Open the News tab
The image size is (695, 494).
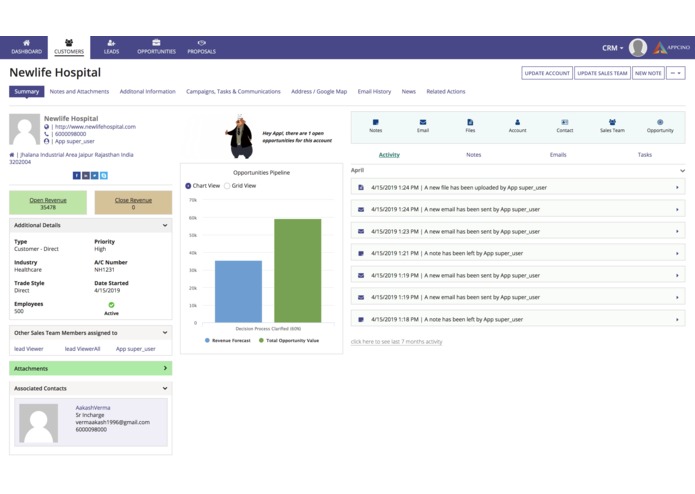click(x=409, y=92)
